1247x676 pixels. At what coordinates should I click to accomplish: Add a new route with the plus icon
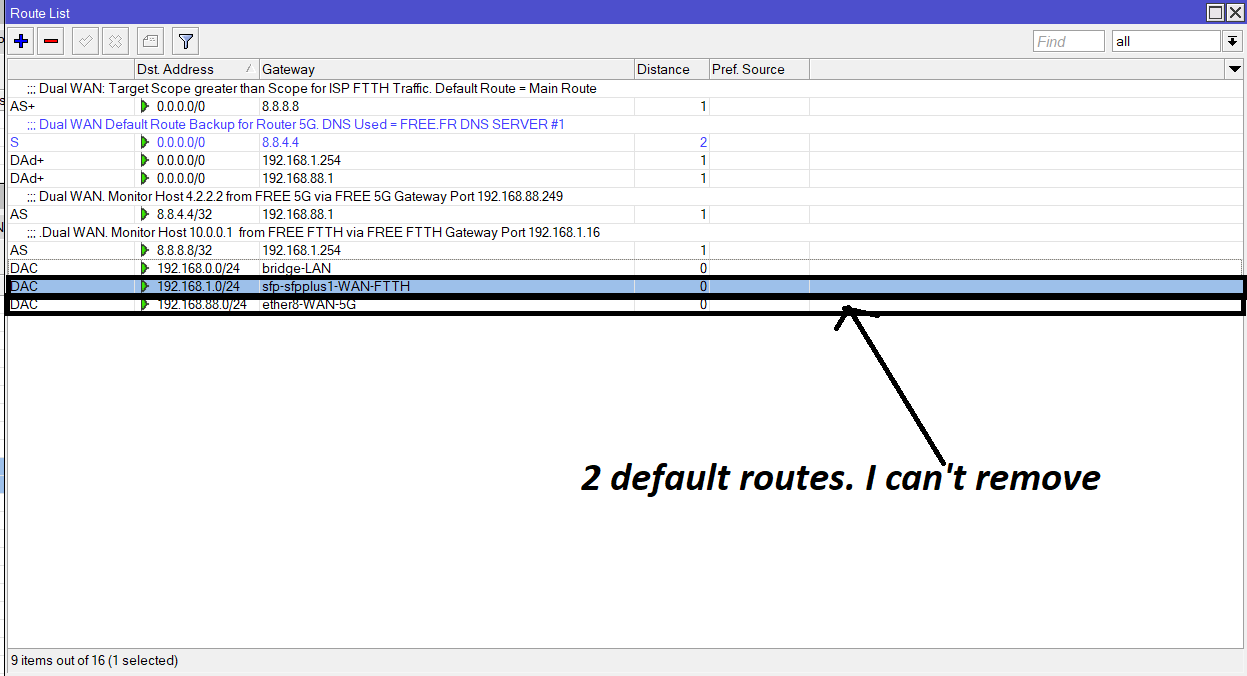[20, 41]
